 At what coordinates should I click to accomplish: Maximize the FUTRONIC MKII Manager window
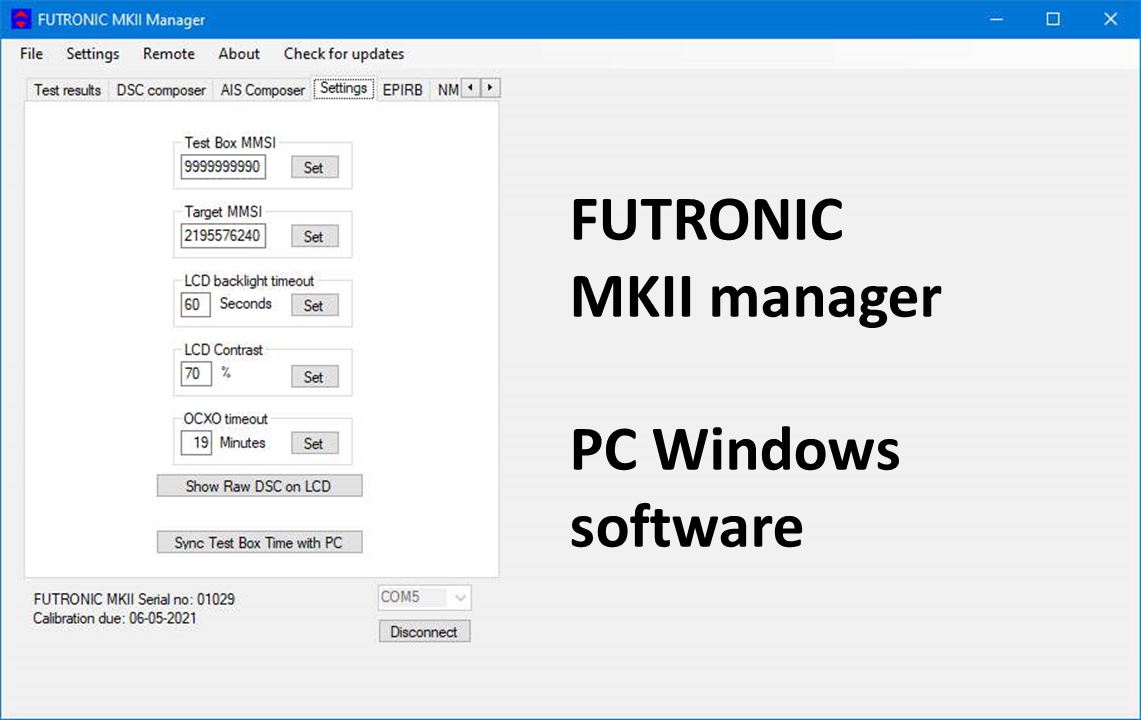1053,19
